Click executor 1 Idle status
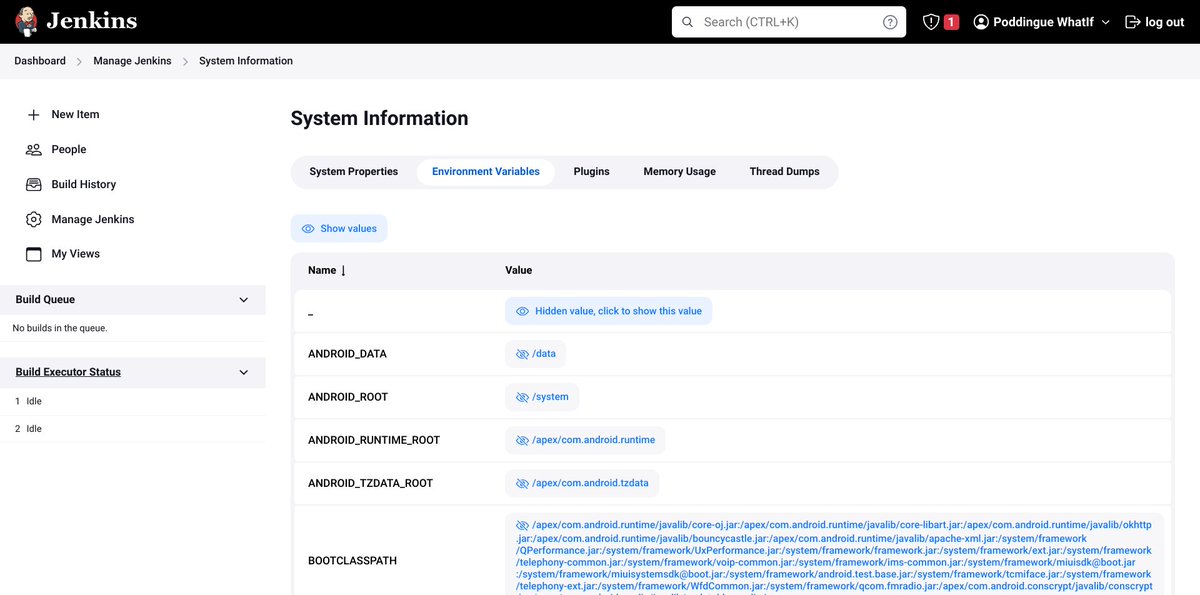 [34, 401]
